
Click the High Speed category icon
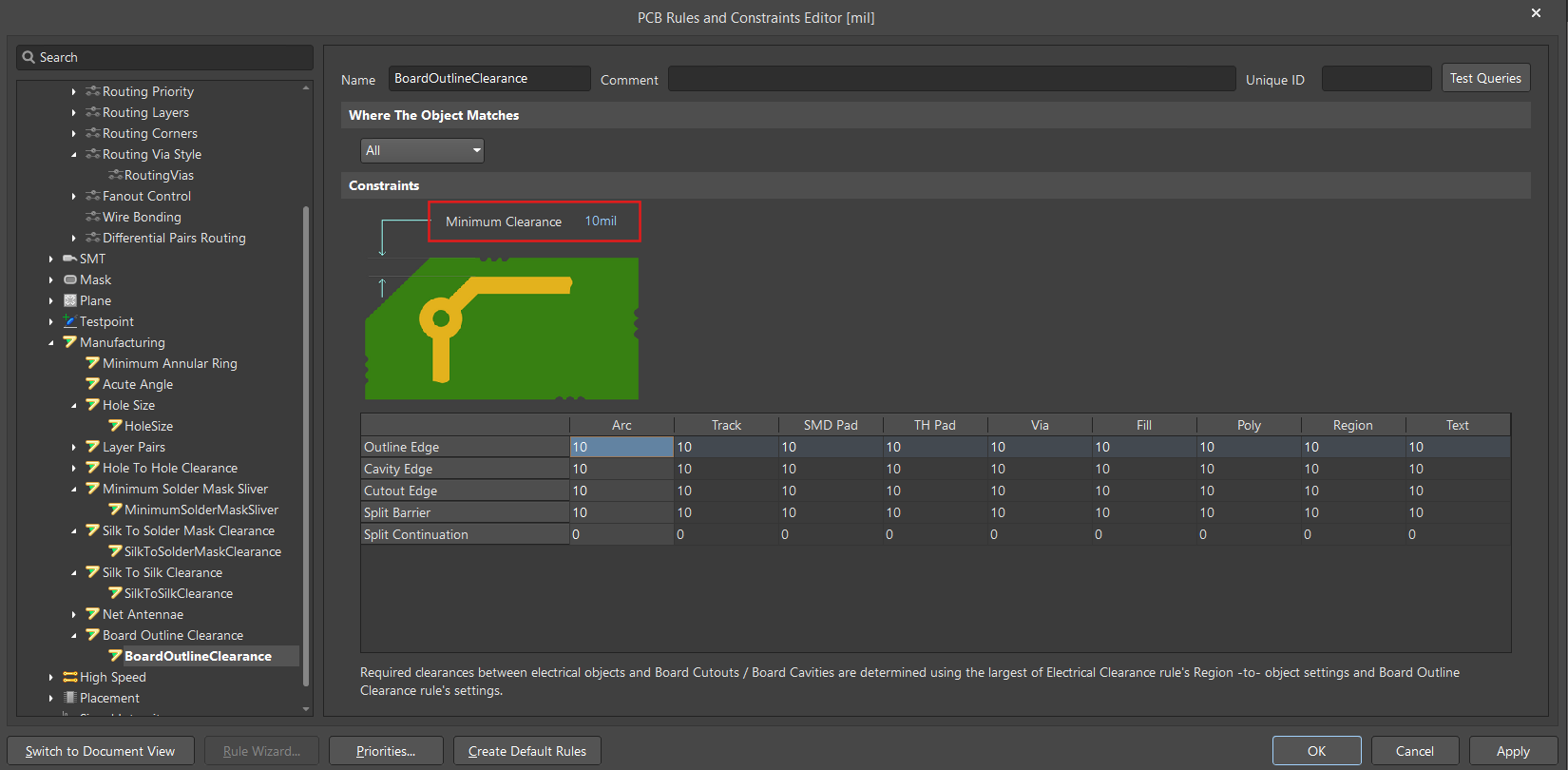69,677
